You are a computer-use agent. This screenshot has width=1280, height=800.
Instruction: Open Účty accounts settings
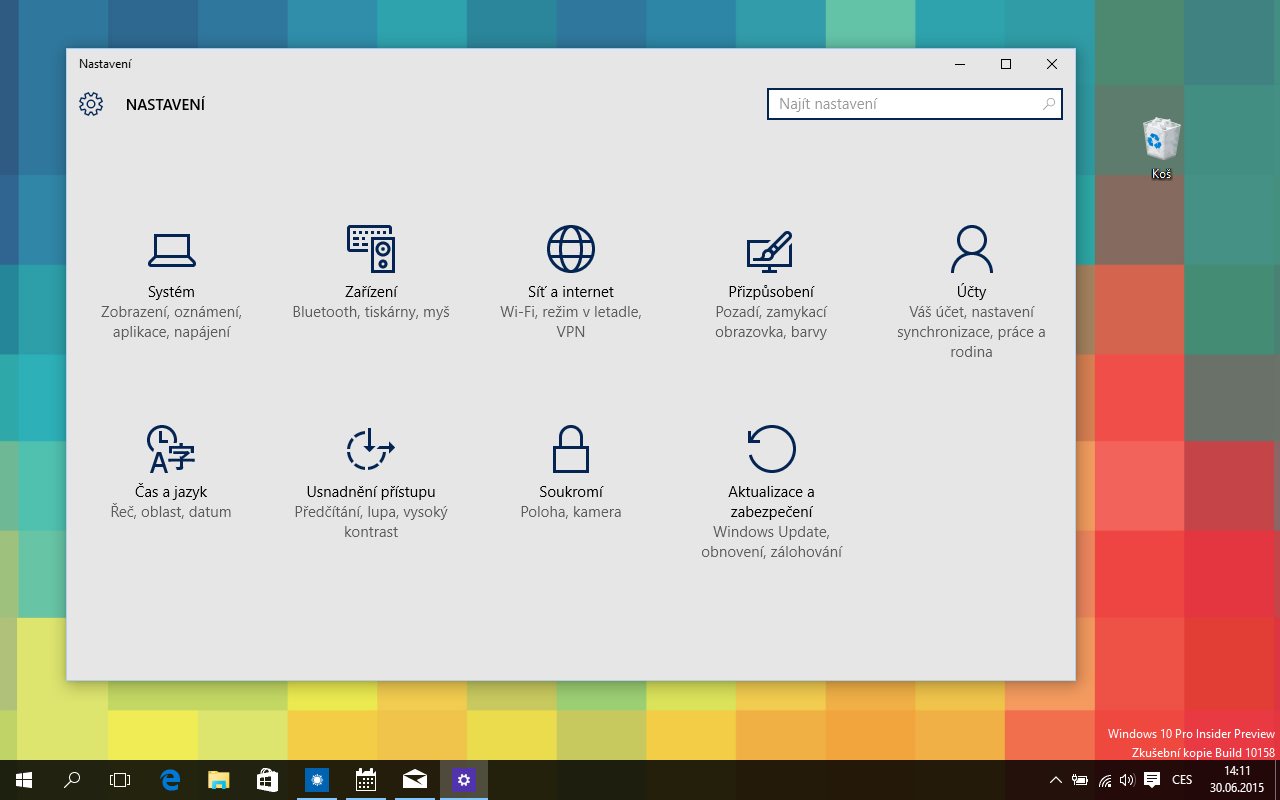click(971, 293)
